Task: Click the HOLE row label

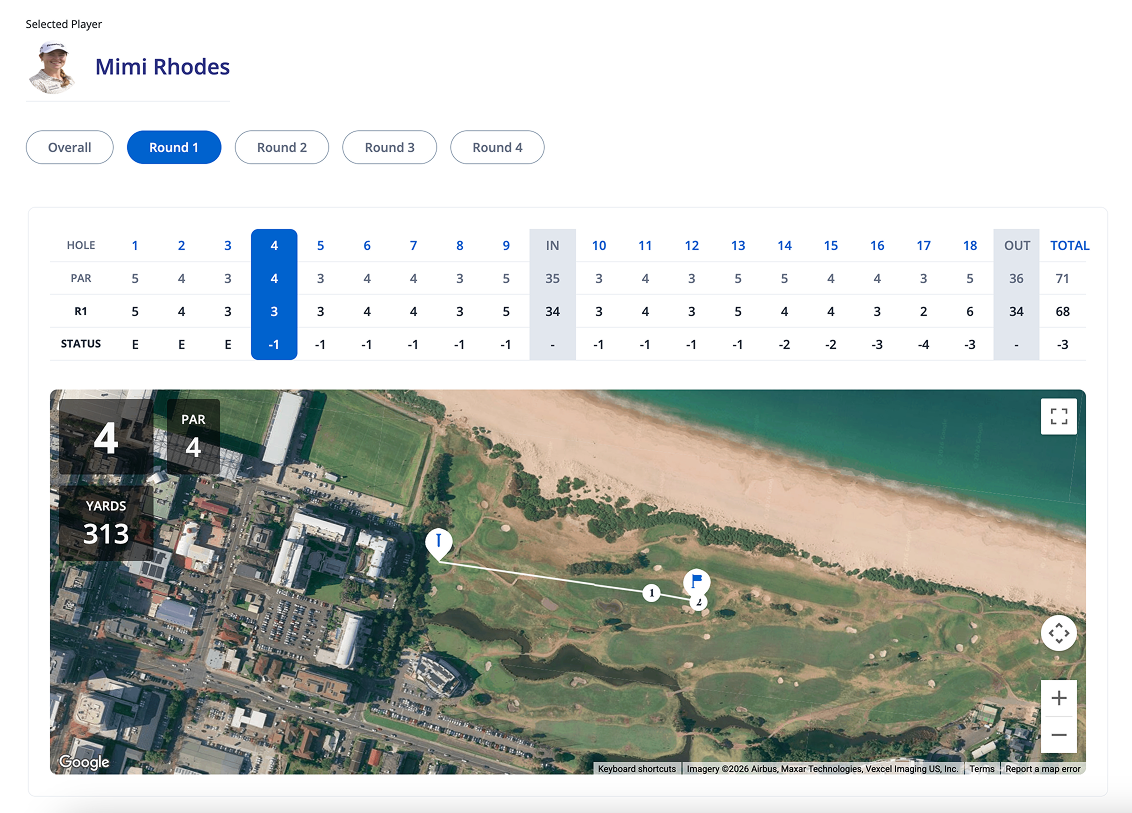Action: pyautogui.click(x=81, y=245)
